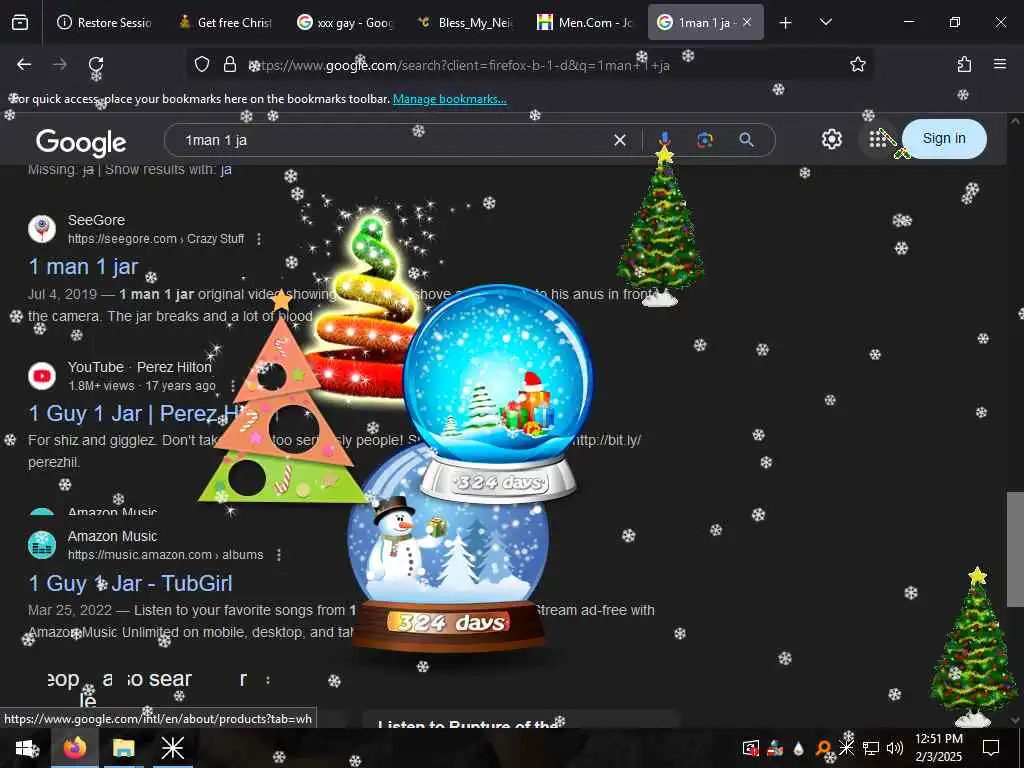Open the network status tray icon
The height and width of the screenshot is (768, 1024).
click(x=871, y=748)
